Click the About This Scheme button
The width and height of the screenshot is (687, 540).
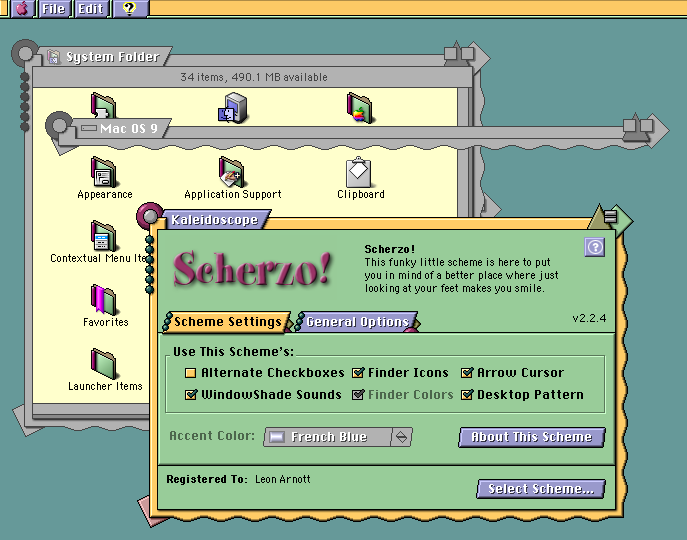pos(532,437)
